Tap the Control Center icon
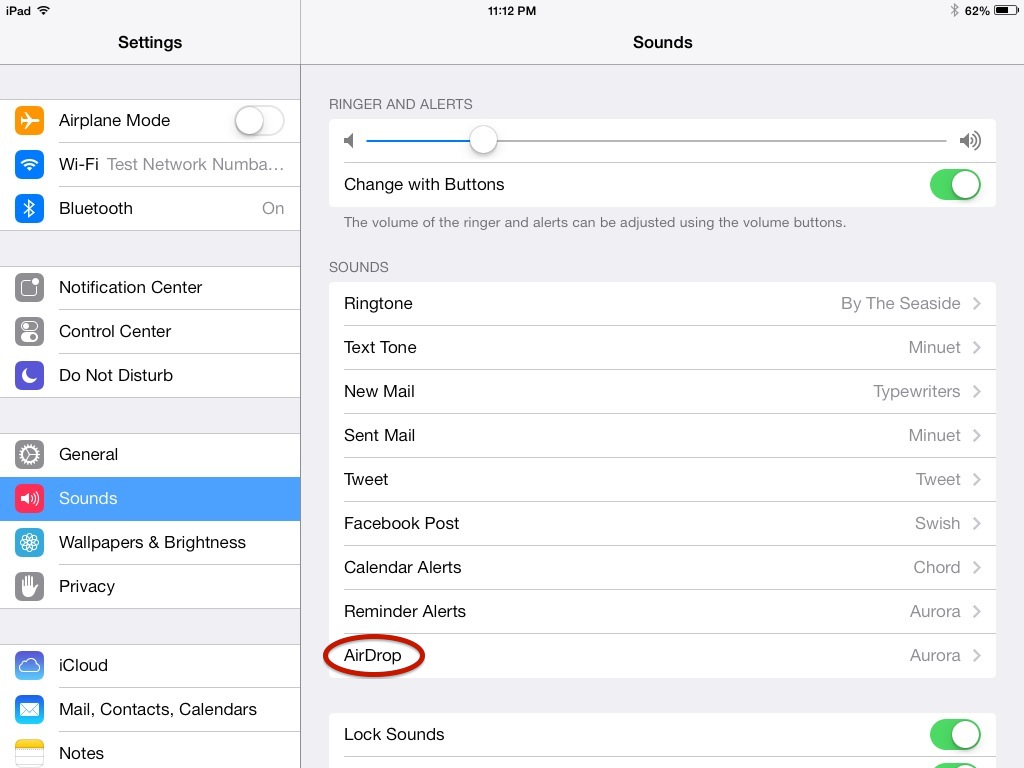The image size is (1024, 768). coord(30,332)
